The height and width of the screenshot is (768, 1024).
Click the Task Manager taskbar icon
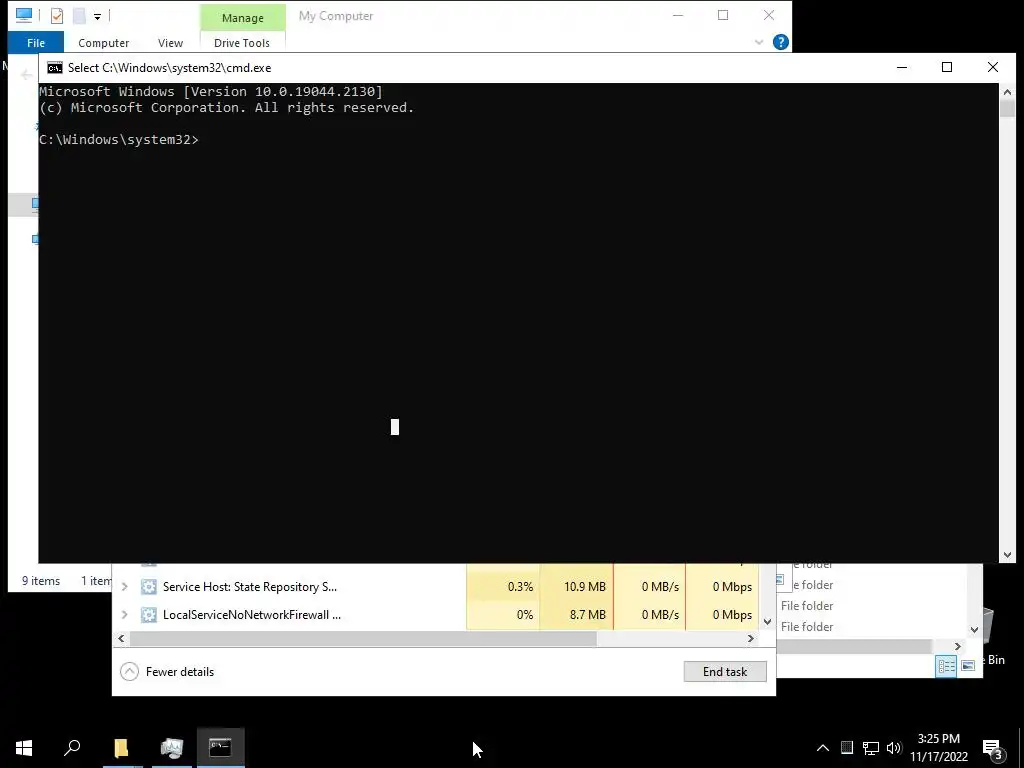(172, 747)
